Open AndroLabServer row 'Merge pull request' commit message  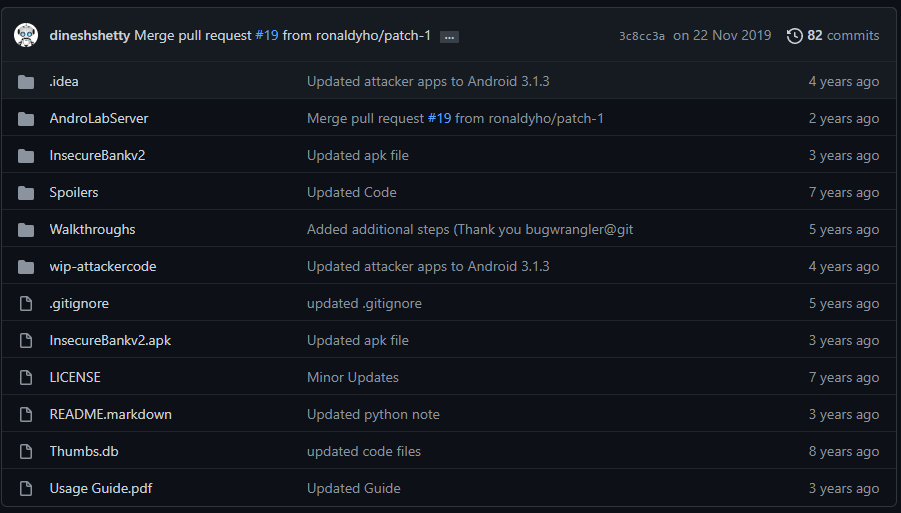coord(365,119)
